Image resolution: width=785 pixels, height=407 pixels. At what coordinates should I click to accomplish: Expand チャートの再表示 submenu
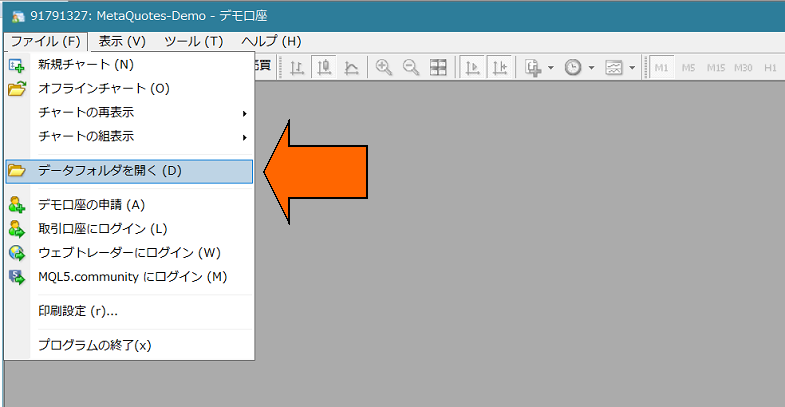129,113
